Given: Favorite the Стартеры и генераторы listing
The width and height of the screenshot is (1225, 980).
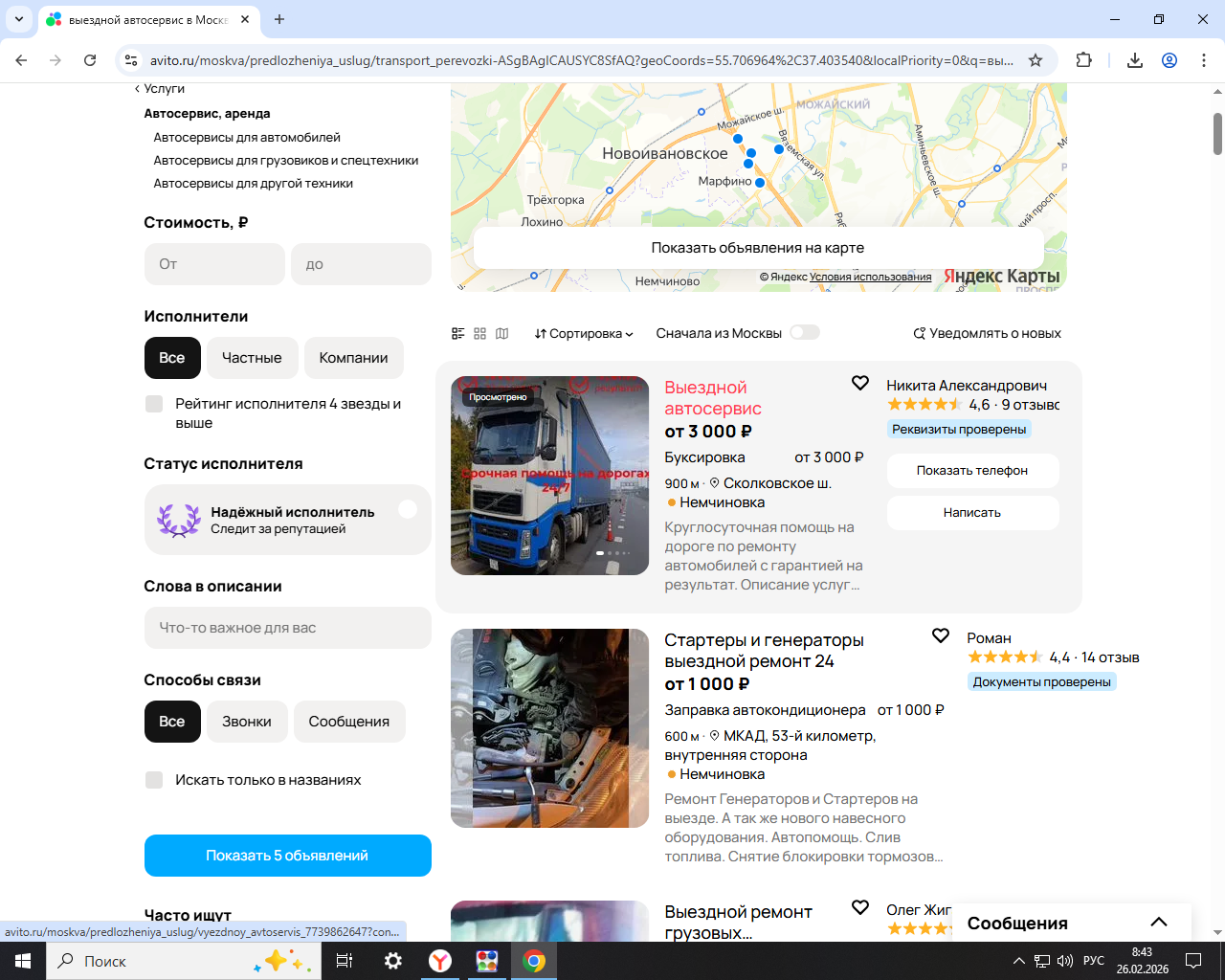Looking at the screenshot, I should pyautogui.click(x=941, y=635).
